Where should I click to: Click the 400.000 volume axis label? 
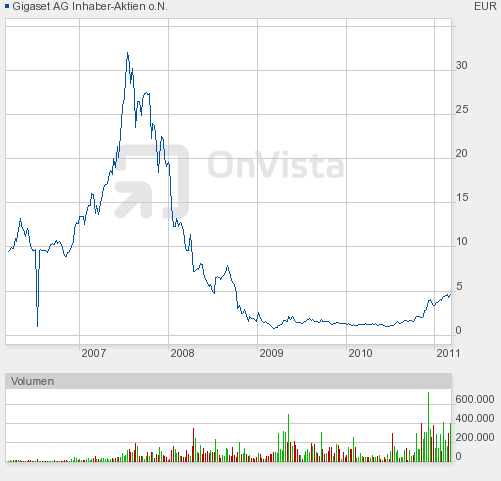[x=475, y=418]
